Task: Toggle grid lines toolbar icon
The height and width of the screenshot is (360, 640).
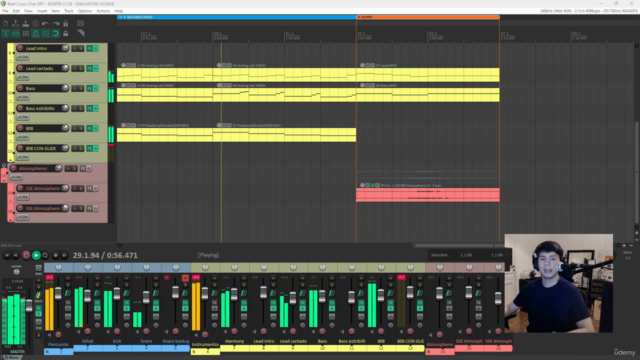Action: click(45, 33)
